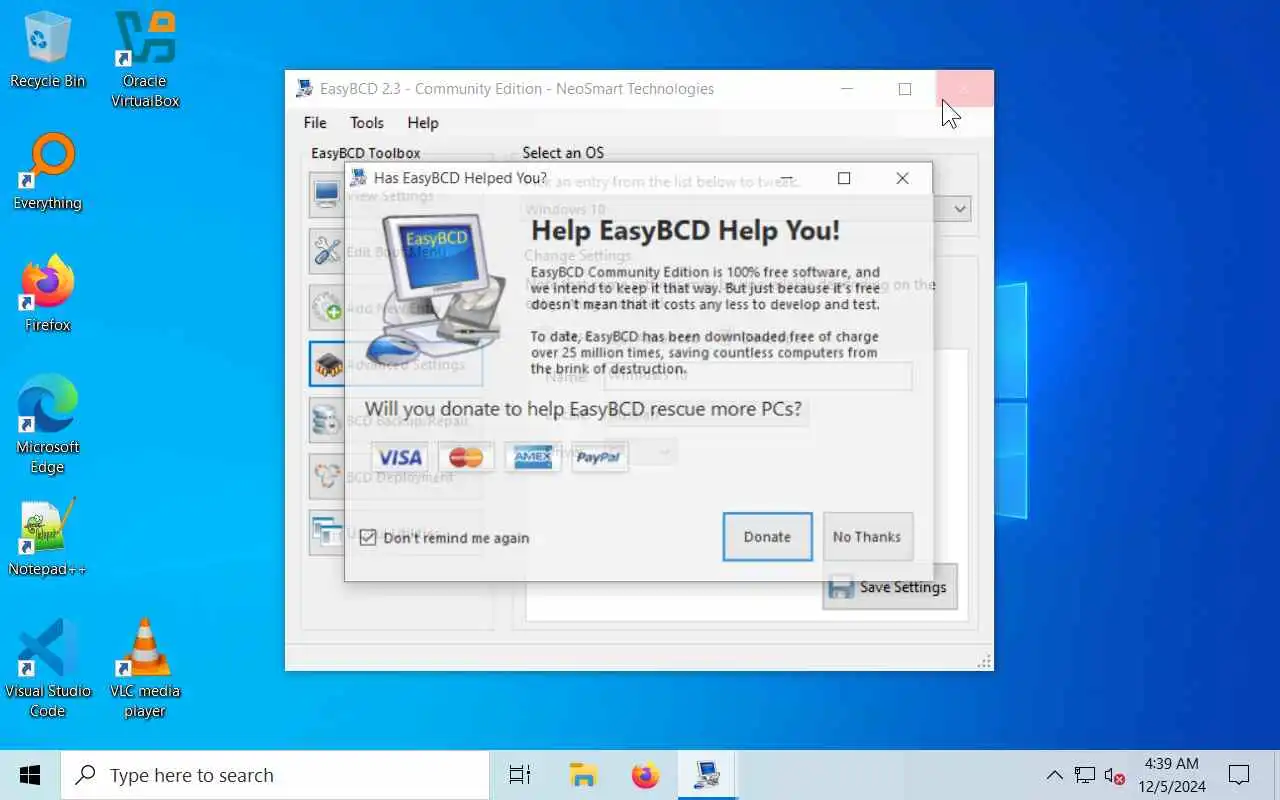Viewport: 1280px width, 800px height.
Task: Click the EasyBCD computer logo image
Action: tap(436, 288)
